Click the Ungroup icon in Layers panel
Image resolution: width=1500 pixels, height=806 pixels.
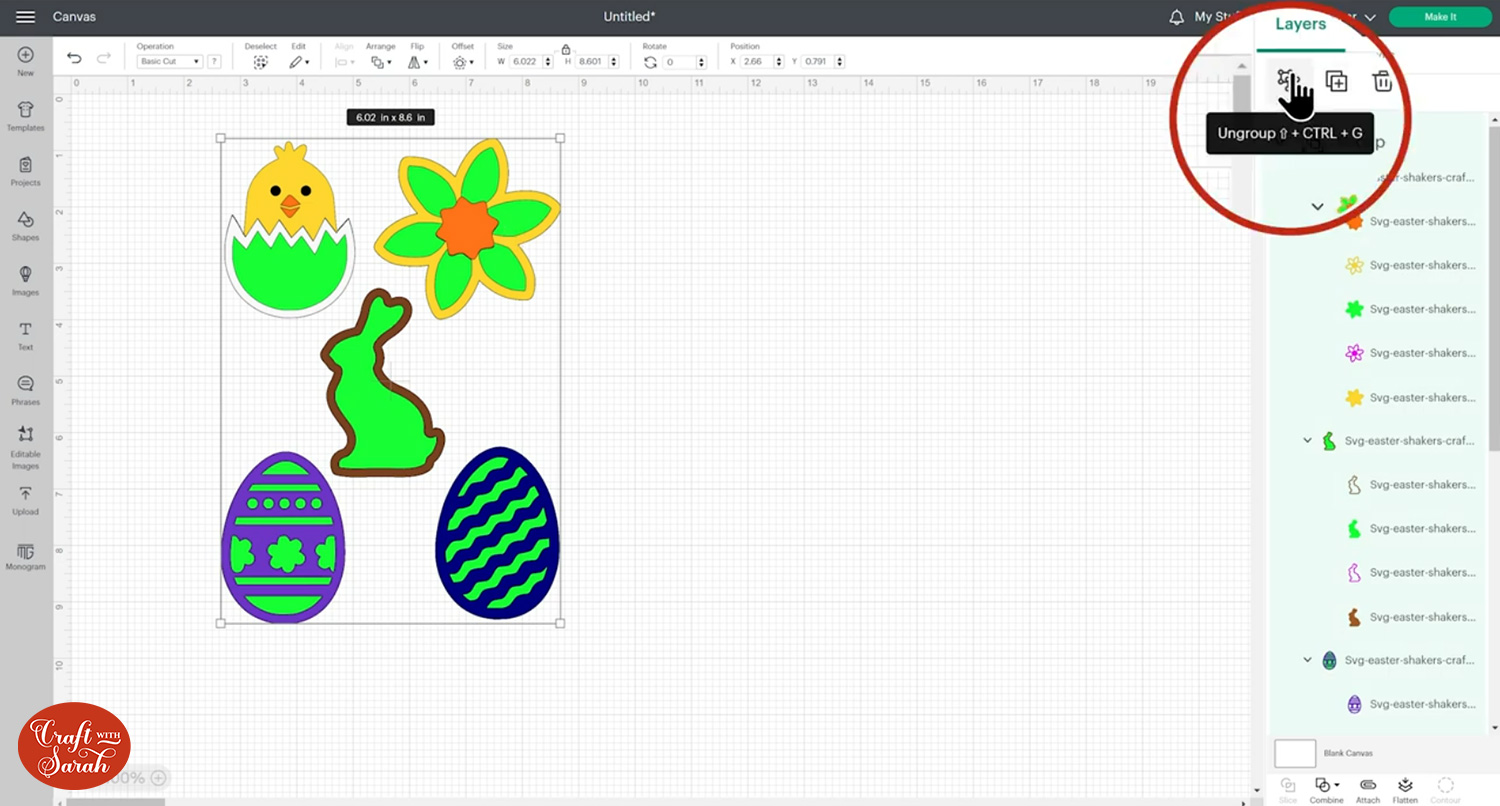(x=1287, y=81)
